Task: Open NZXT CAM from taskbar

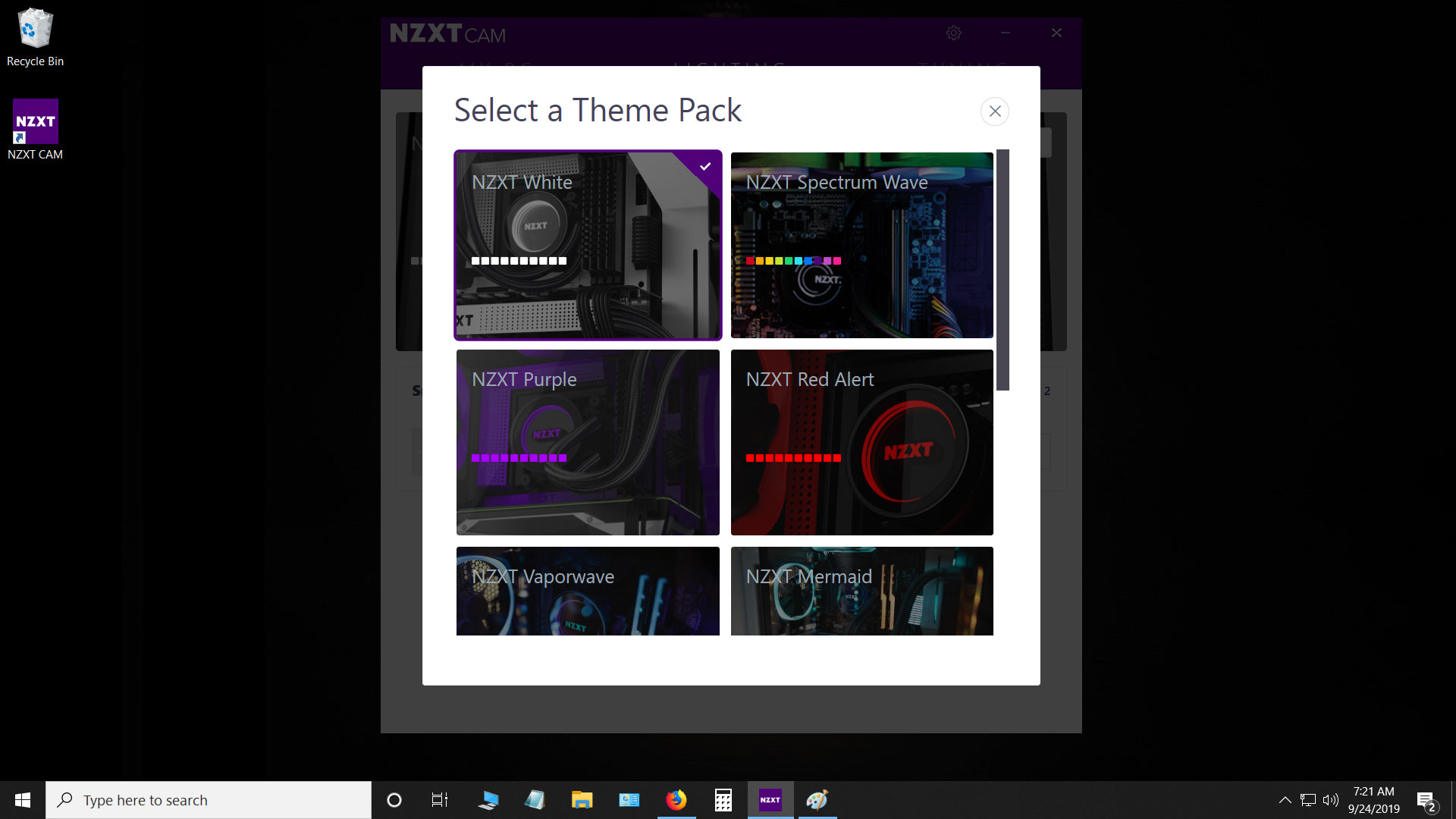Action: pos(770,799)
